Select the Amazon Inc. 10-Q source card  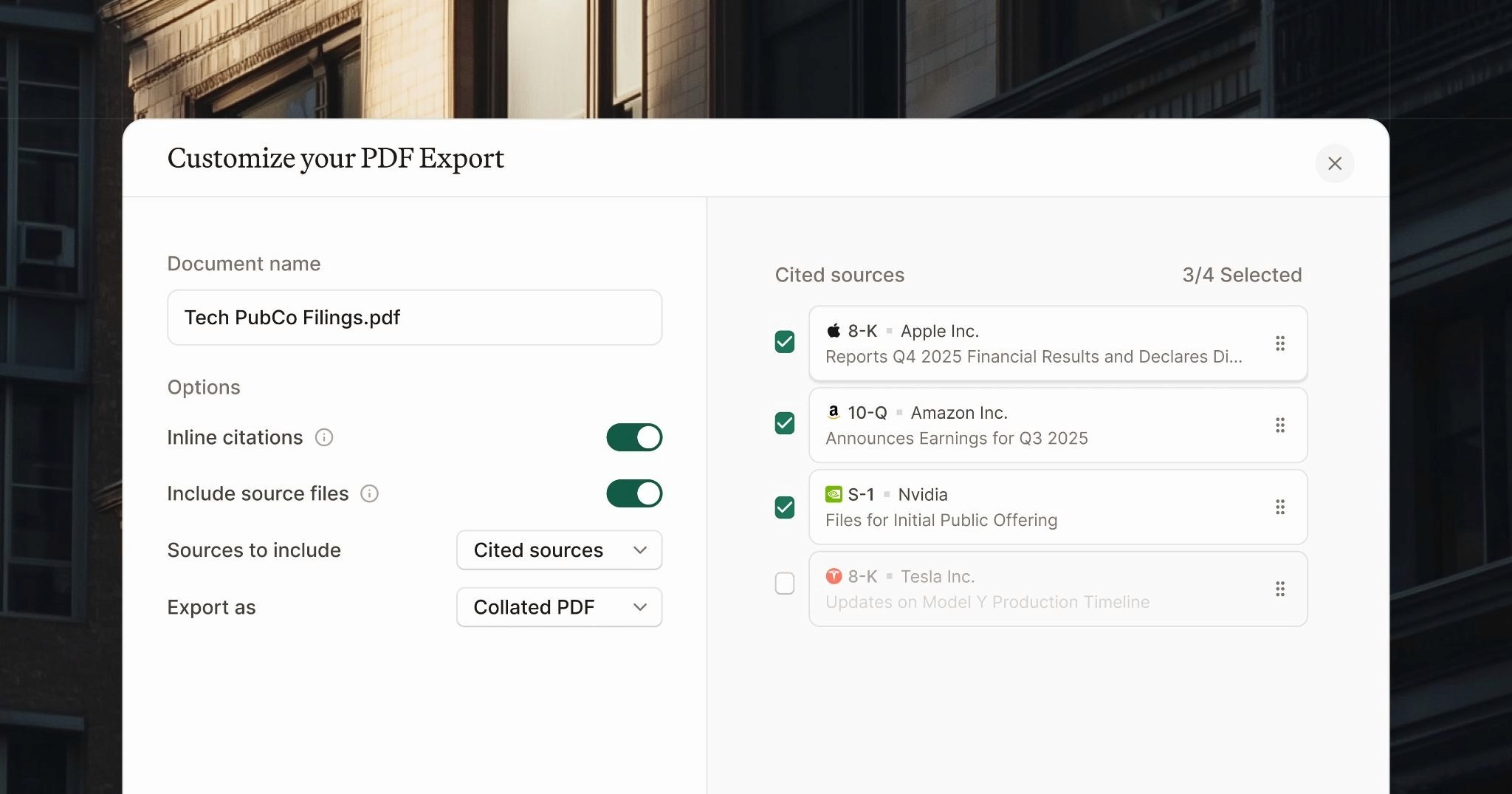1058,425
